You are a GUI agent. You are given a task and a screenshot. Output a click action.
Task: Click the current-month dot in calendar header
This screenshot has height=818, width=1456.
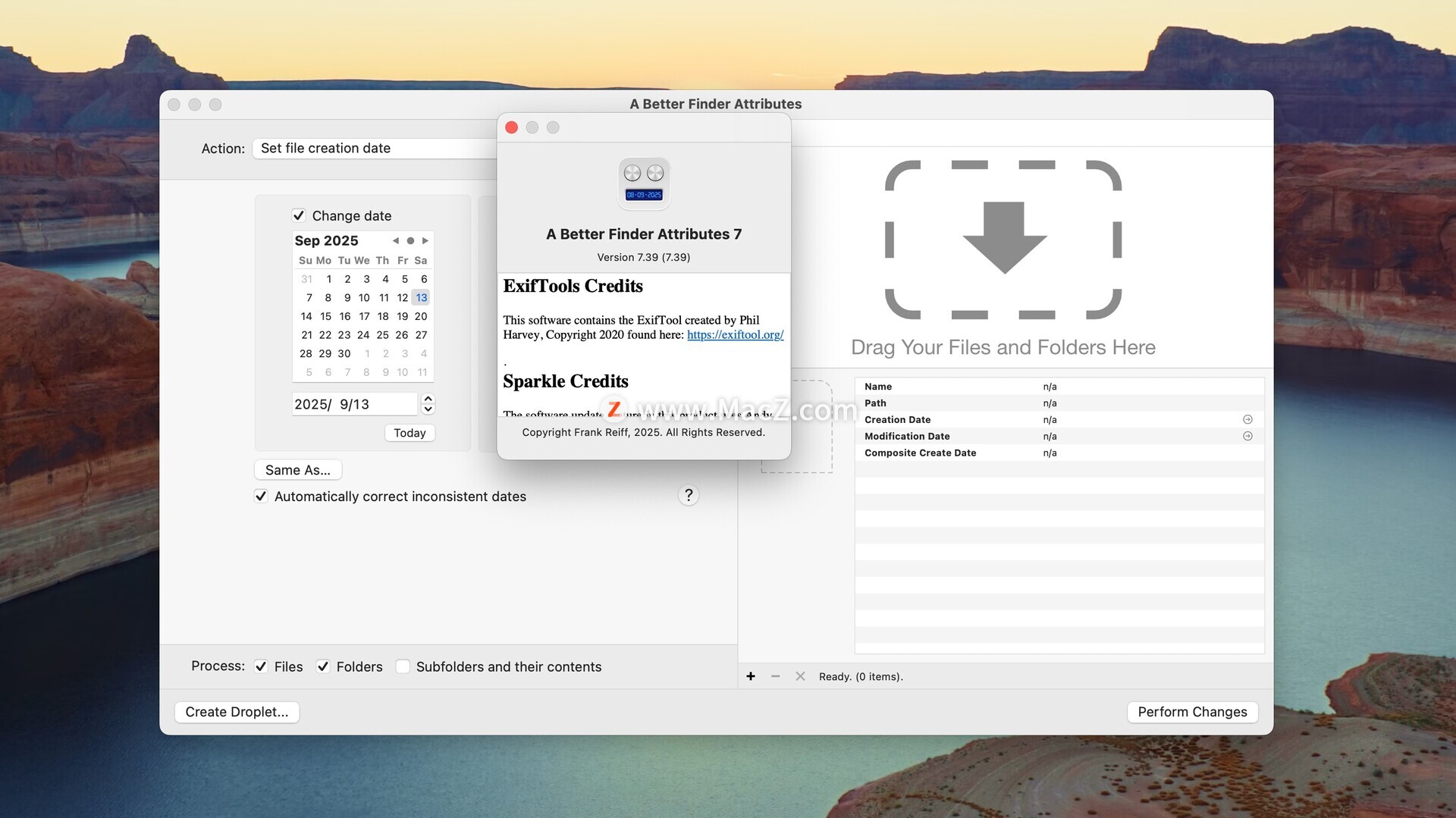coord(410,240)
